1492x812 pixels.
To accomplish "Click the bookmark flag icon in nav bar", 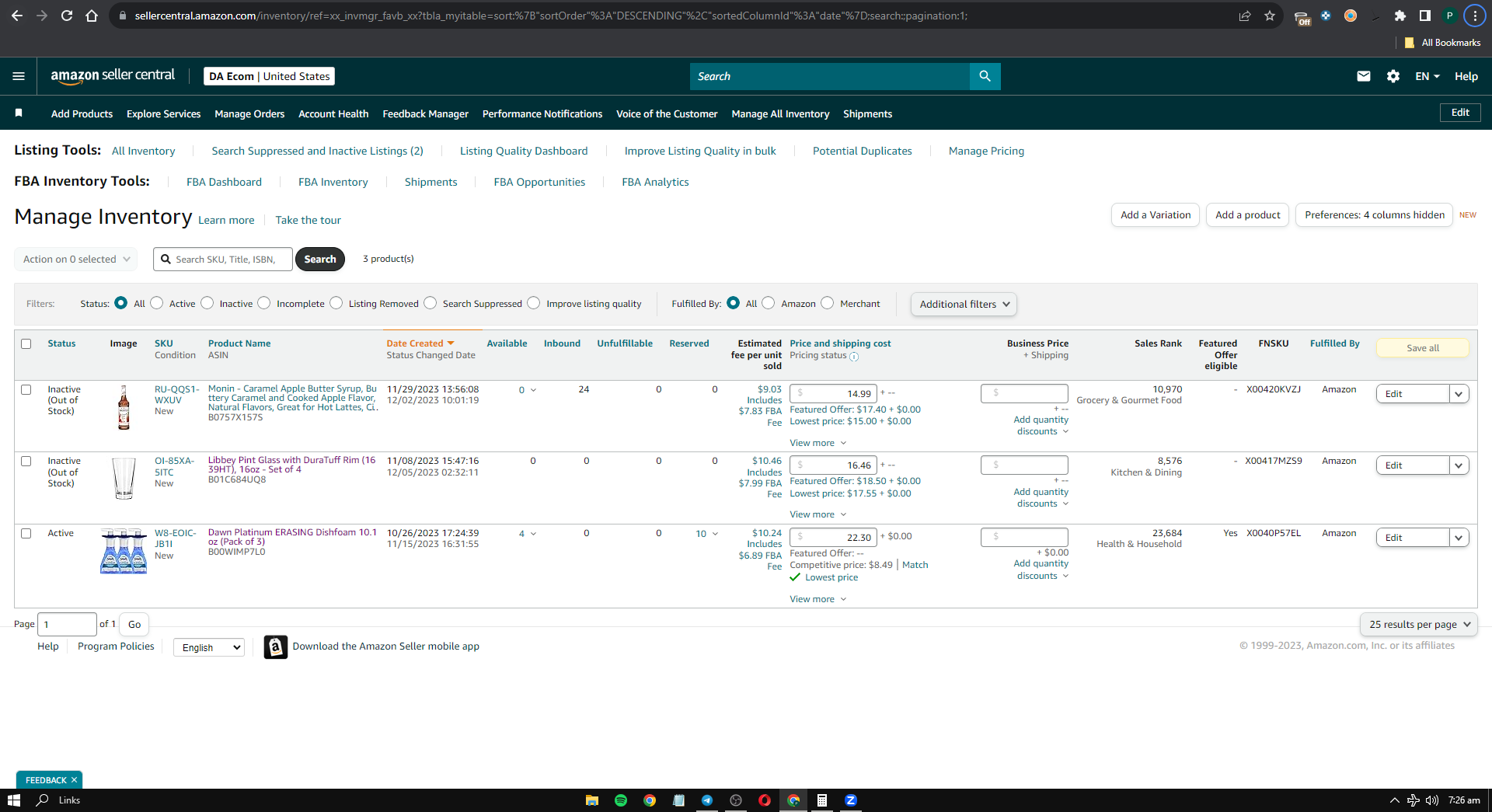I will 19,113.
